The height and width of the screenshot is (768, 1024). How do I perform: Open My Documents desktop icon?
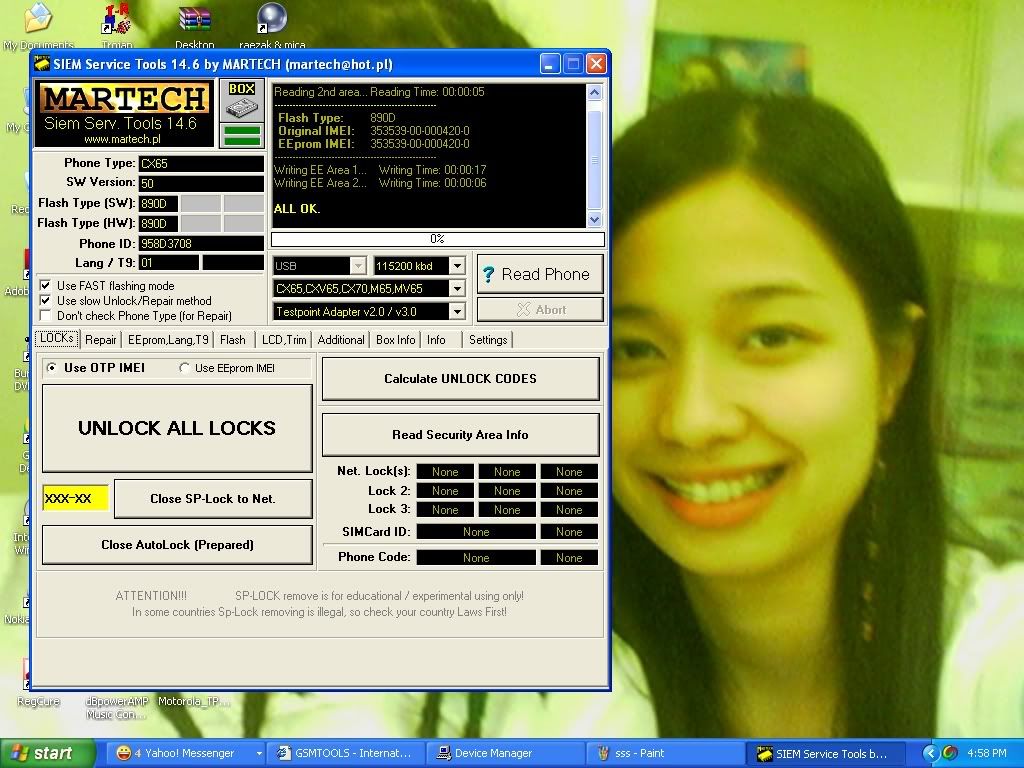[x=38, y=19]
